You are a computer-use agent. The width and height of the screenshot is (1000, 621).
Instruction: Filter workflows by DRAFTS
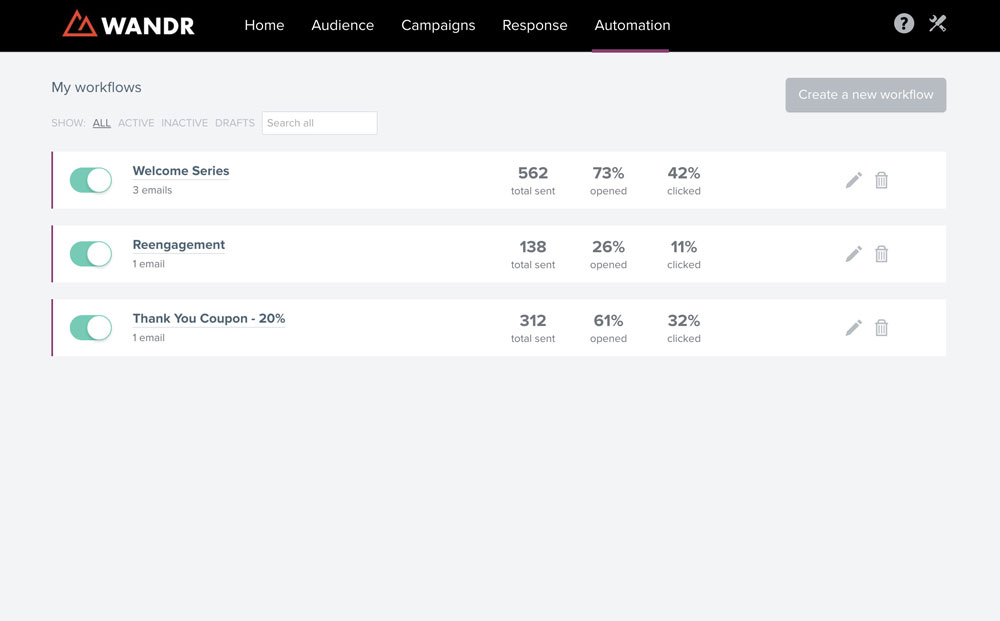coord(235,123)
